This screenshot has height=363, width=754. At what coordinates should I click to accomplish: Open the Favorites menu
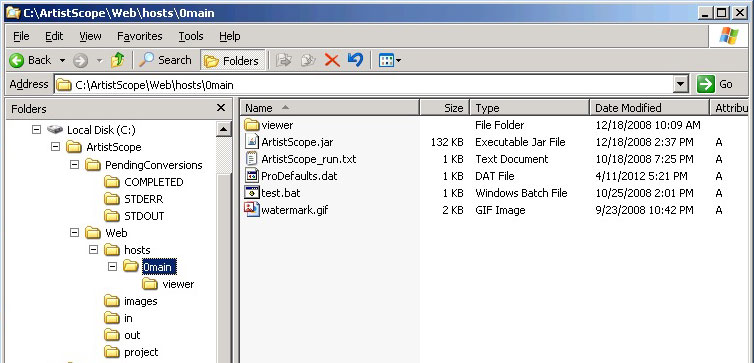pos(139,36)
